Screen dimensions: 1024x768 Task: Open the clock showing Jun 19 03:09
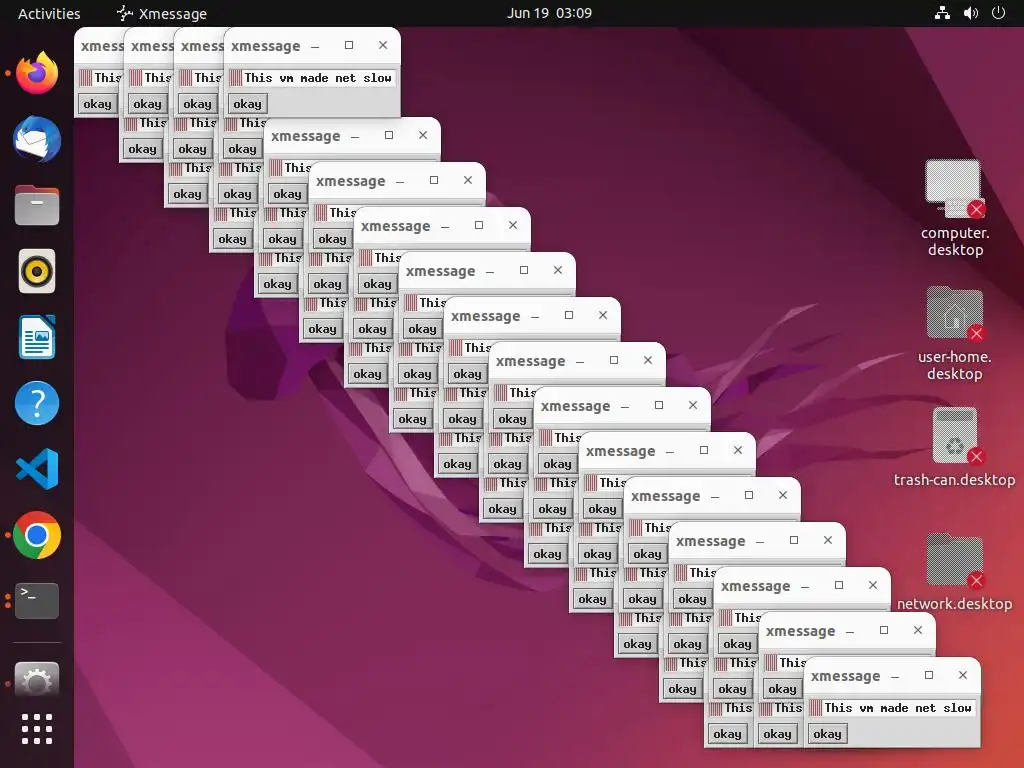pyautogui.click(x=549, y=13)
